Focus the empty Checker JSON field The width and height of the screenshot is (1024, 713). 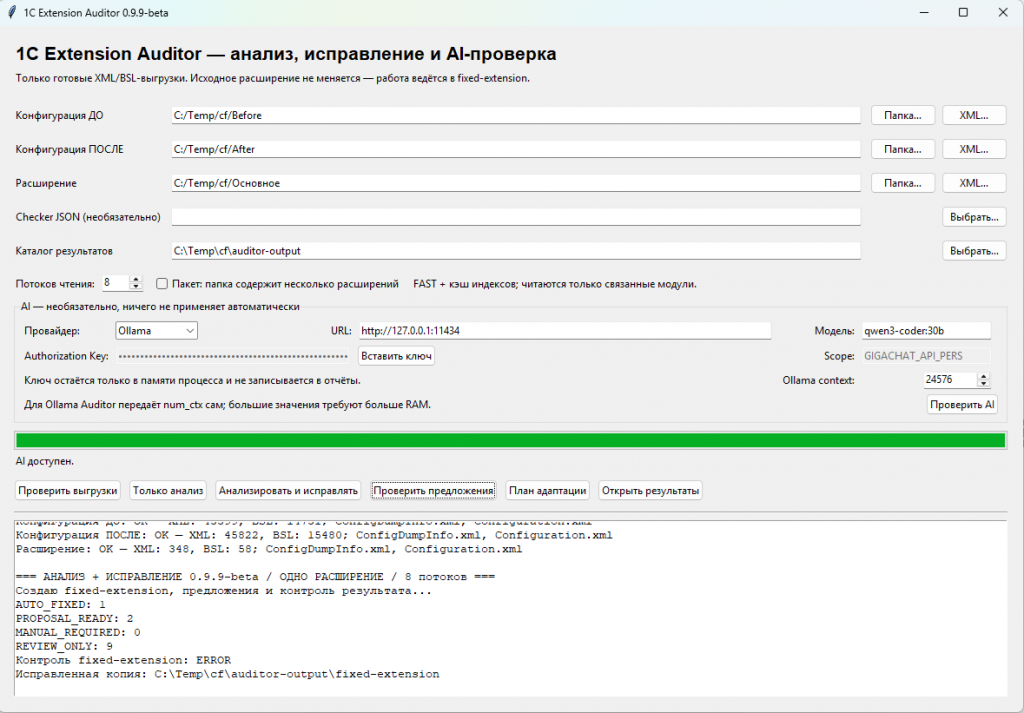pyautogui.click(x=516, y=217)
